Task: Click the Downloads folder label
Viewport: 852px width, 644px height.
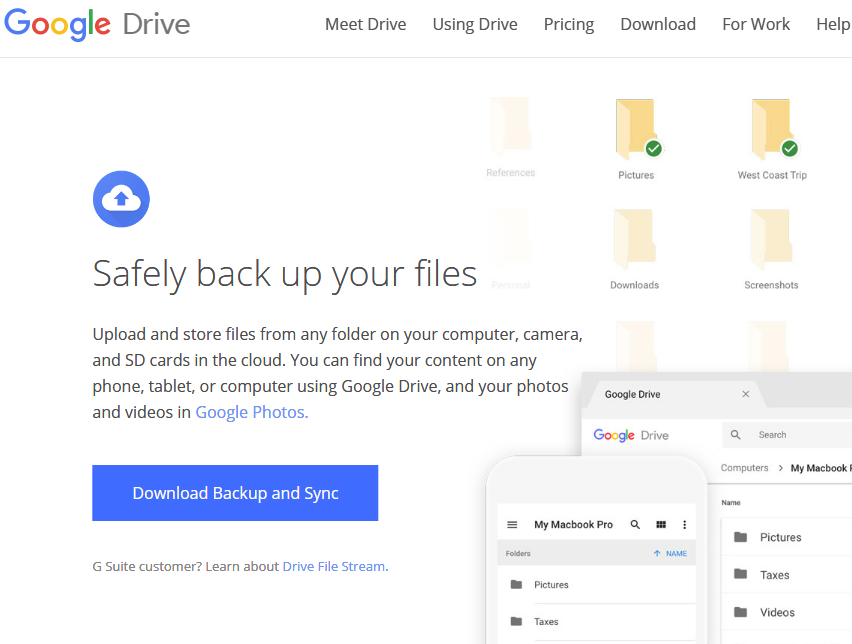Action: [x=634, y=285]
